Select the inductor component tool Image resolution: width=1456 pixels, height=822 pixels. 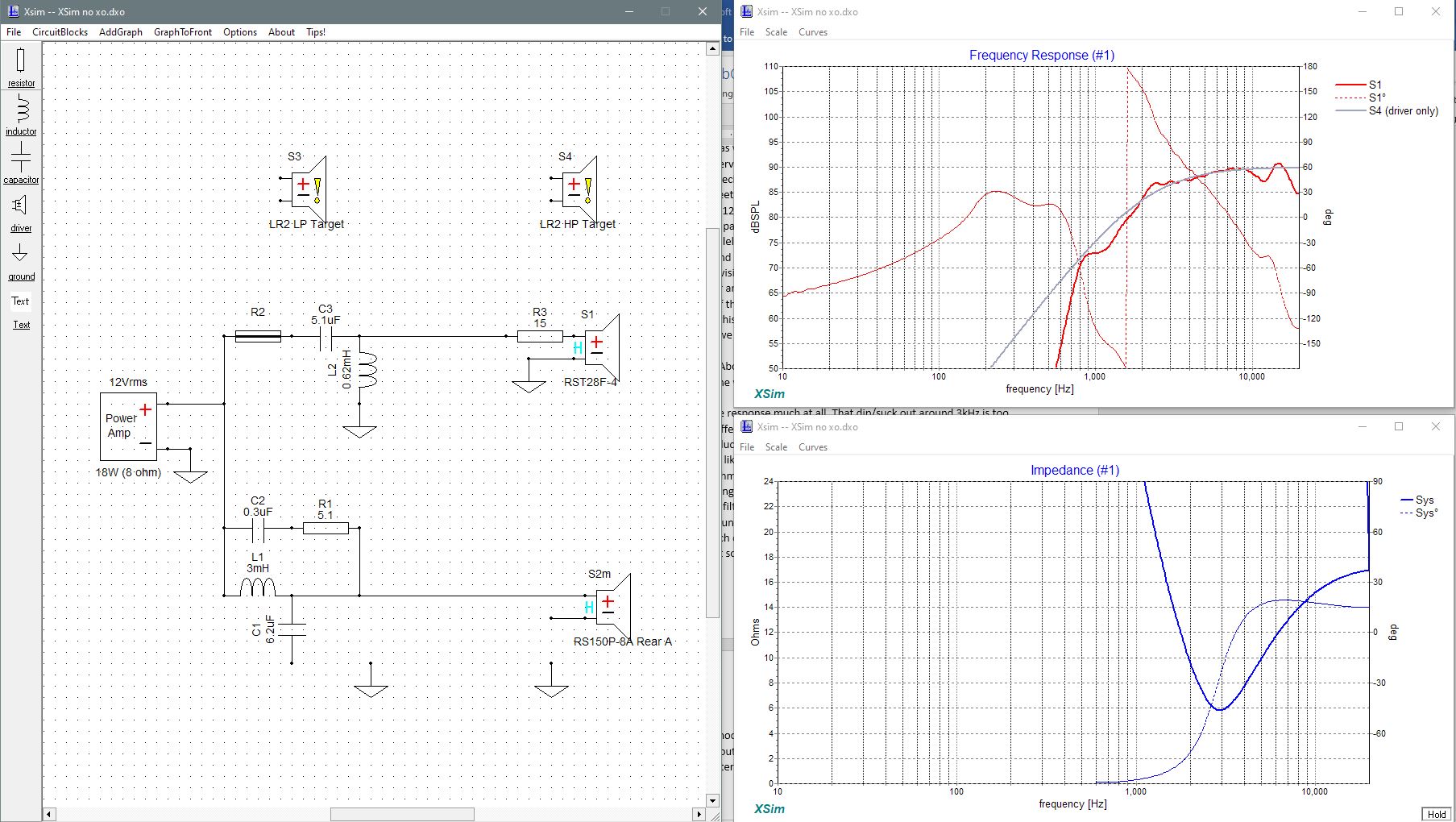[x=21, y=115]
